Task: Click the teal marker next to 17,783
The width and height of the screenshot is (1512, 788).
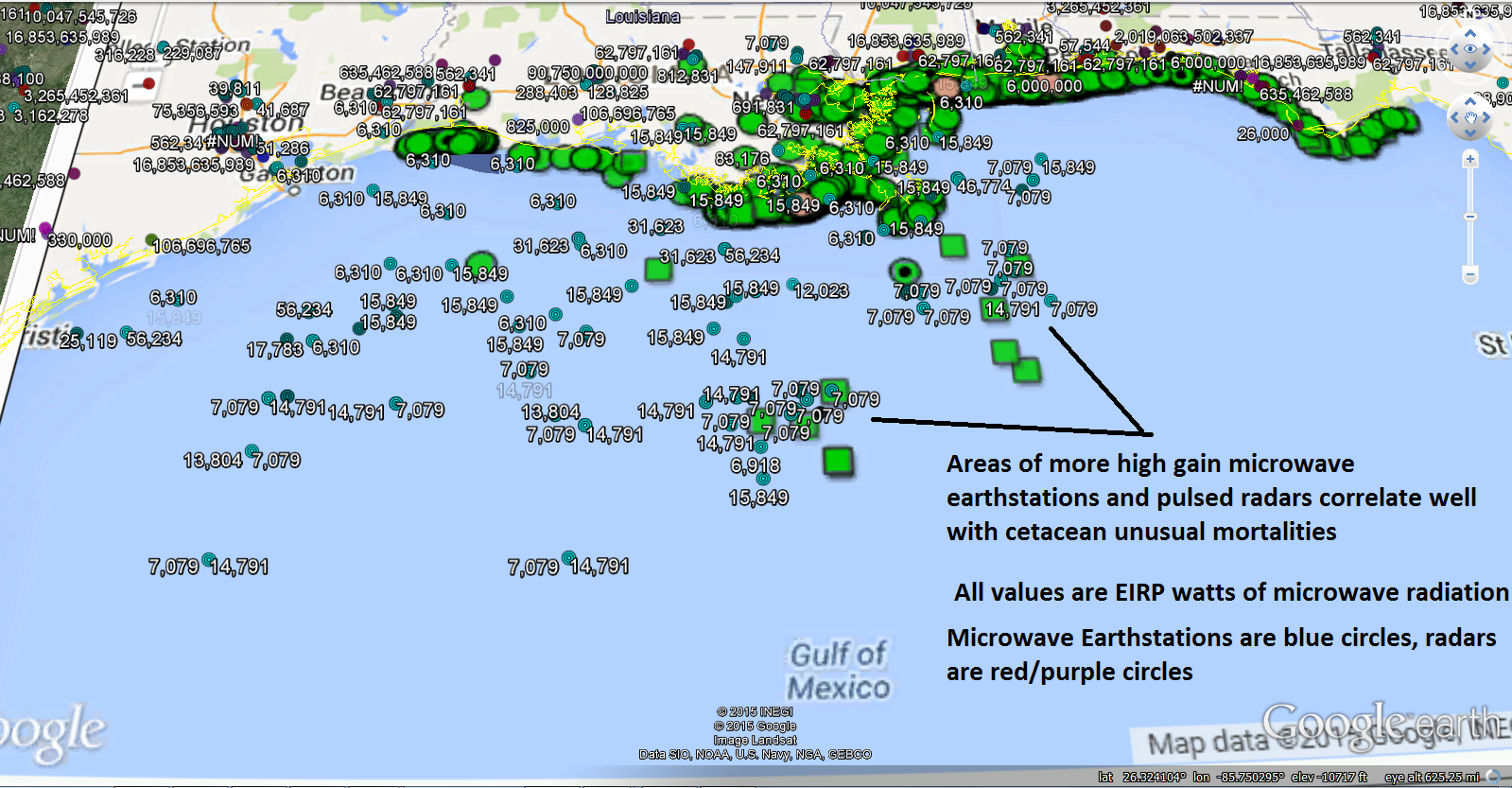Action: point(287,340)
